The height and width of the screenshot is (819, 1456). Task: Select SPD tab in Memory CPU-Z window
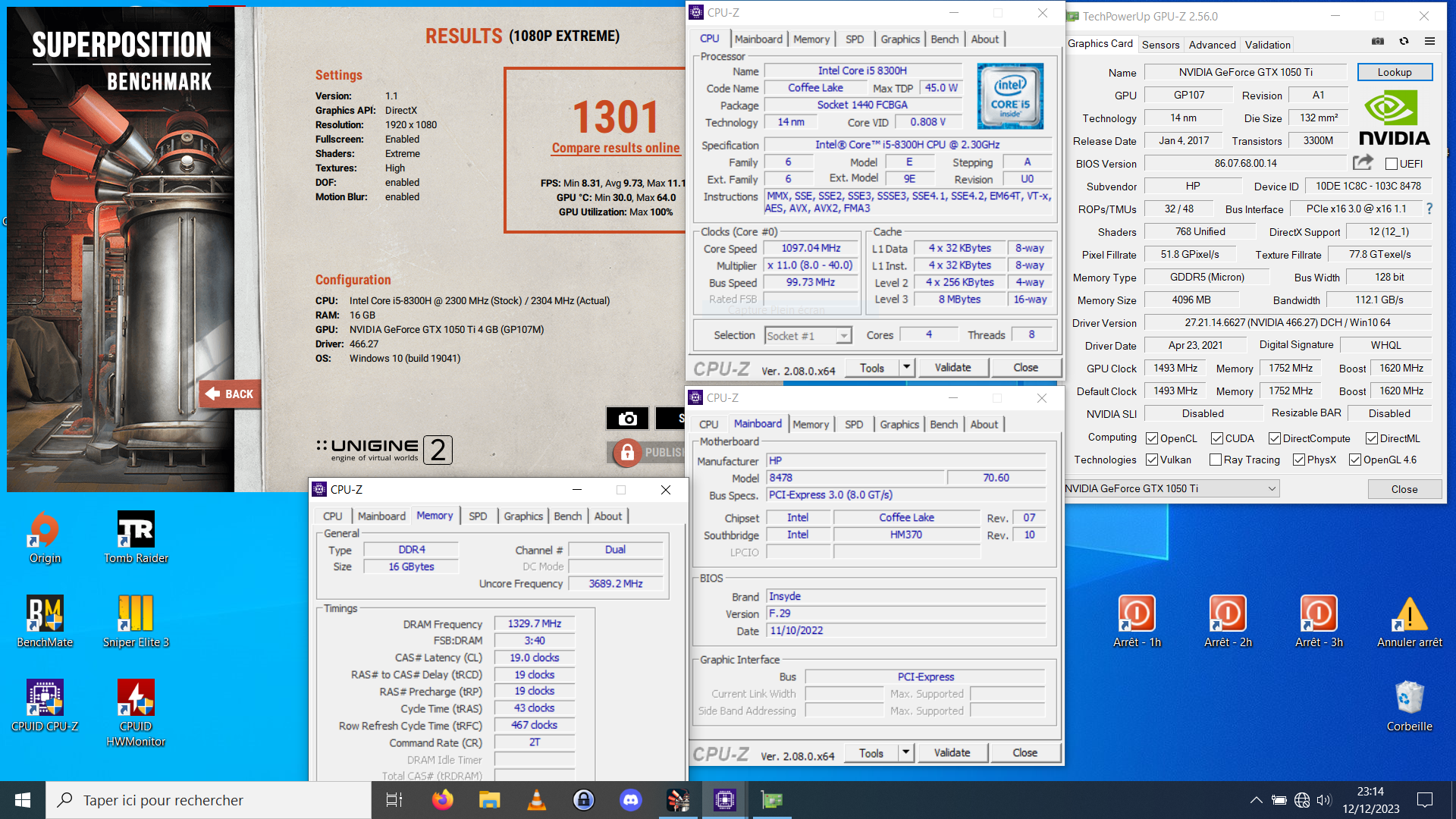478,516
